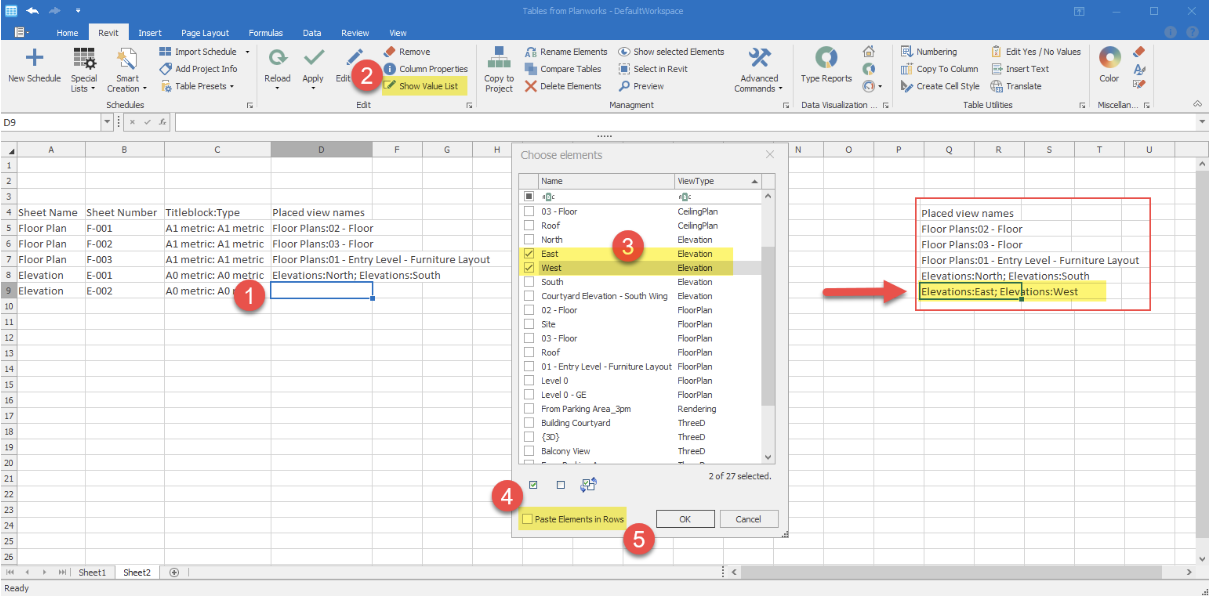Image resolution: width=1214 pixels, height=598 pixels.
Task: Open the quick access toolbar customize arrow
Action: click(x=78, y=11)
